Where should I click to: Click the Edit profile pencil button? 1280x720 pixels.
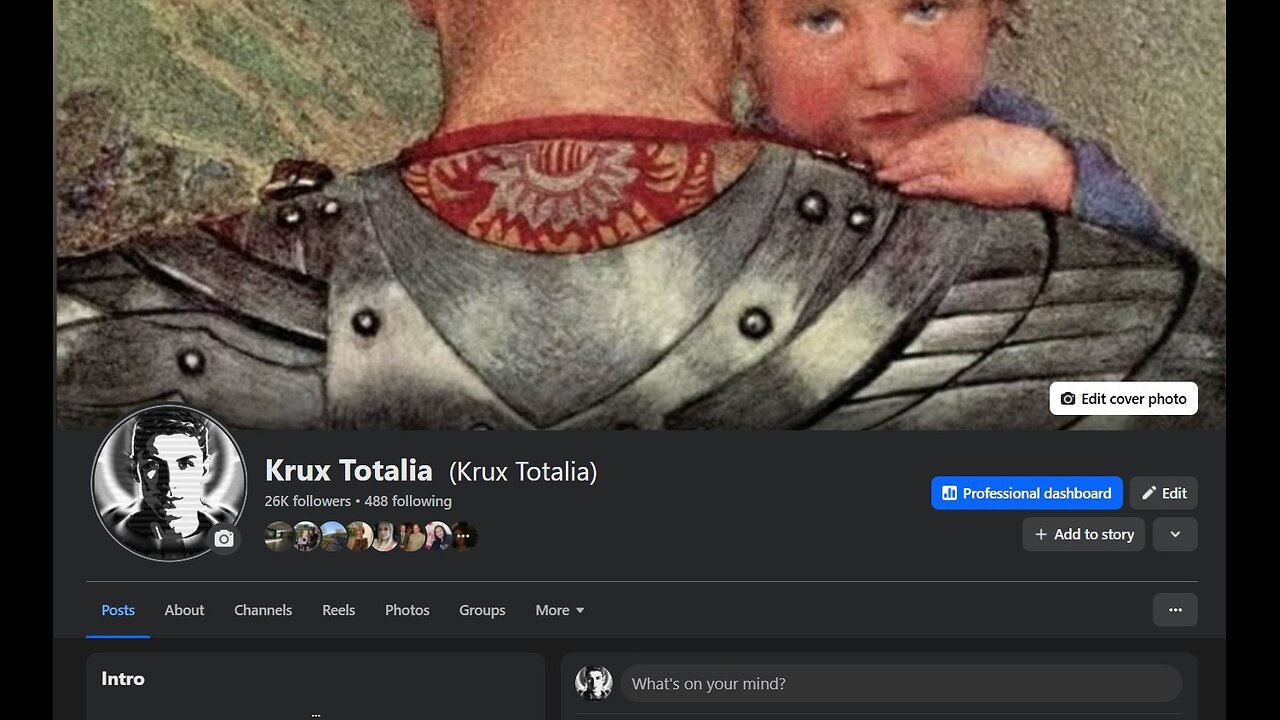pos(1164,493)
